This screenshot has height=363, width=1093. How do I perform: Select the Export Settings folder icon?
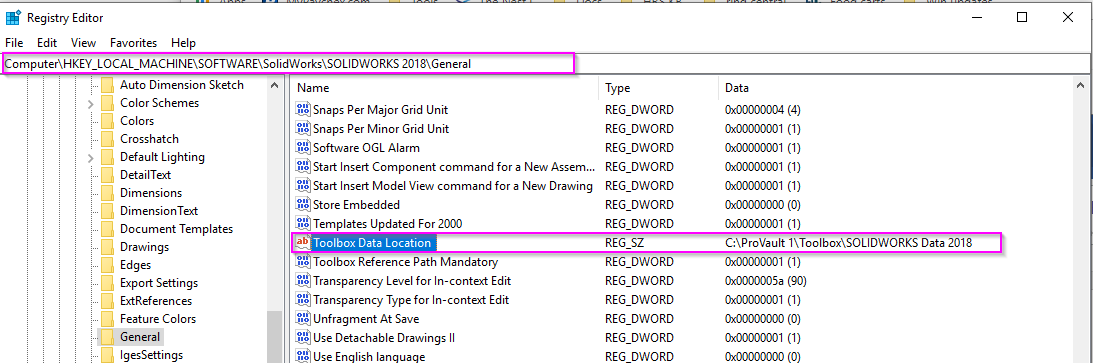107,284
